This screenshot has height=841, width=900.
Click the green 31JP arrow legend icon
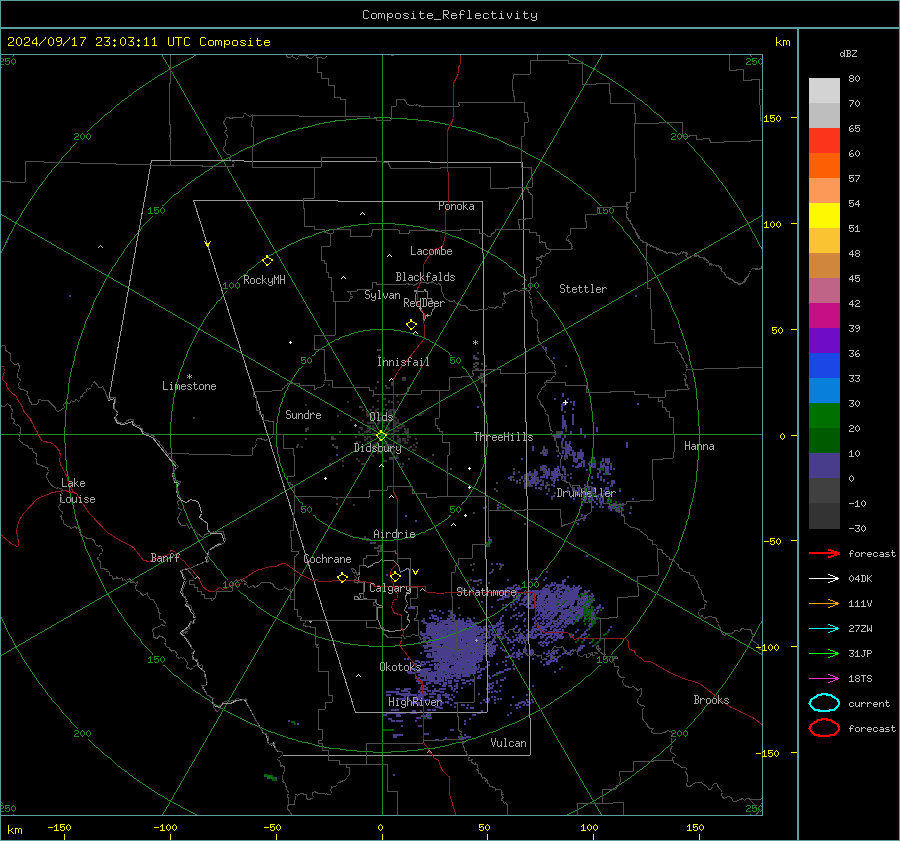coord(824,653)
